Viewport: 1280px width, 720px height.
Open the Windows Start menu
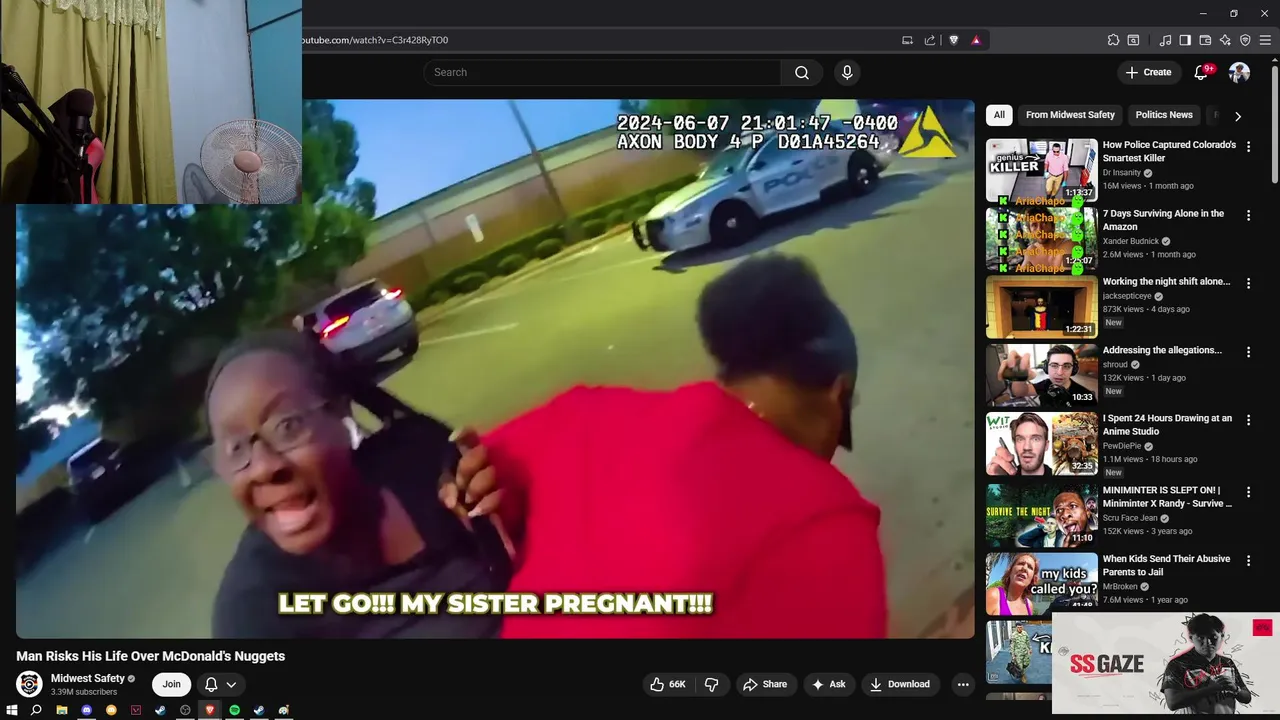point(12,710)
